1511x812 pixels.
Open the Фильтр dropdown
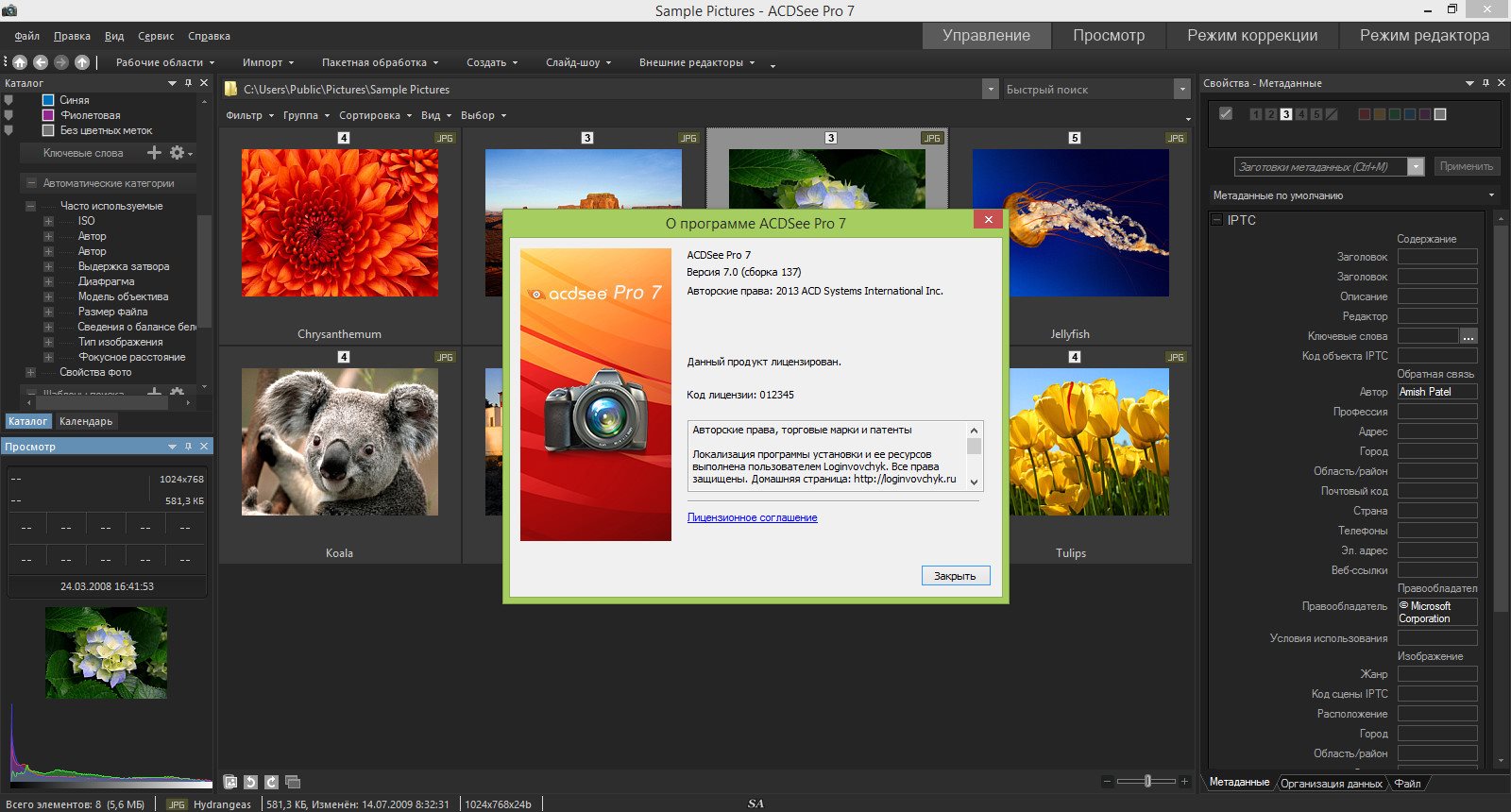pyautogui.click(x=249, y=115)
